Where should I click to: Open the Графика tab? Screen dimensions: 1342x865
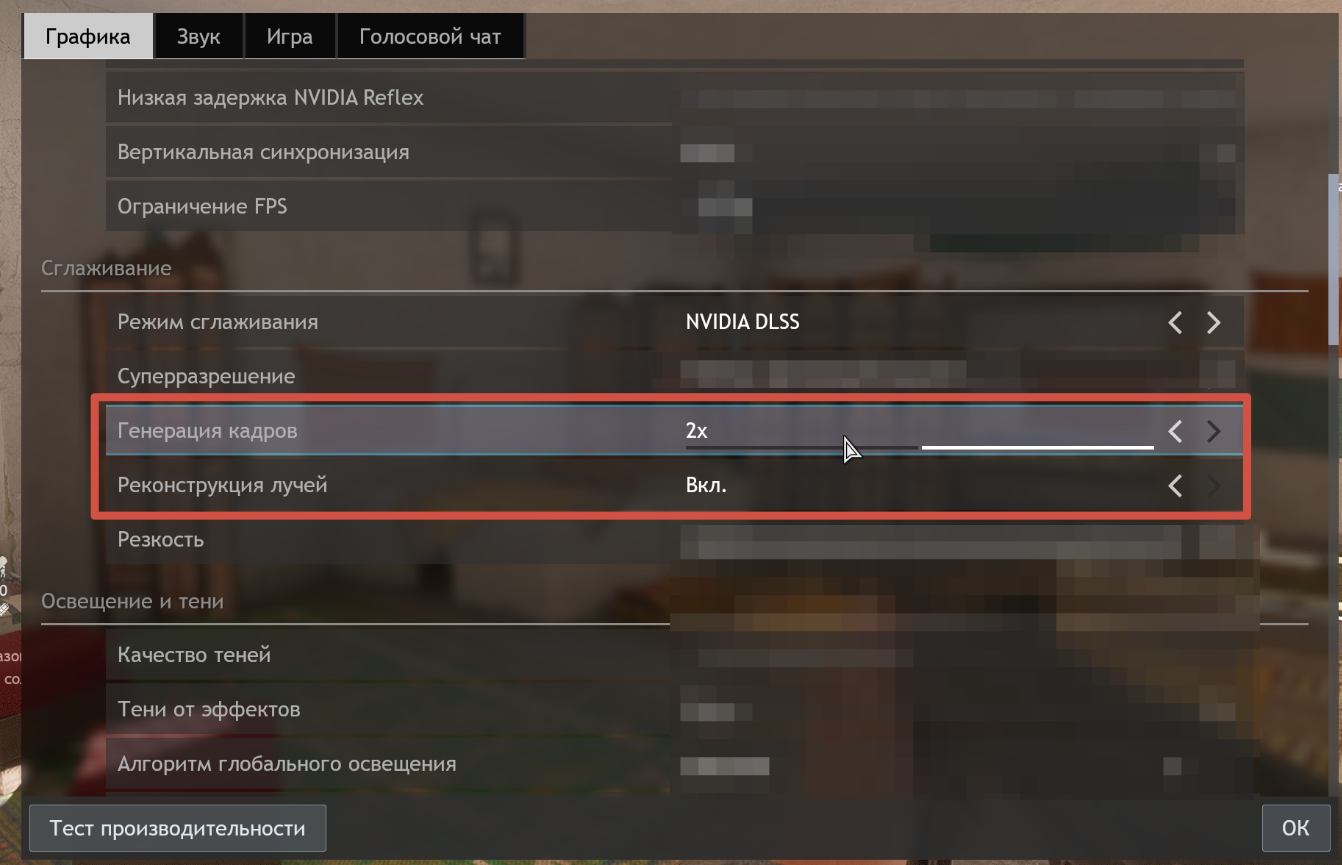pos(88,37)
